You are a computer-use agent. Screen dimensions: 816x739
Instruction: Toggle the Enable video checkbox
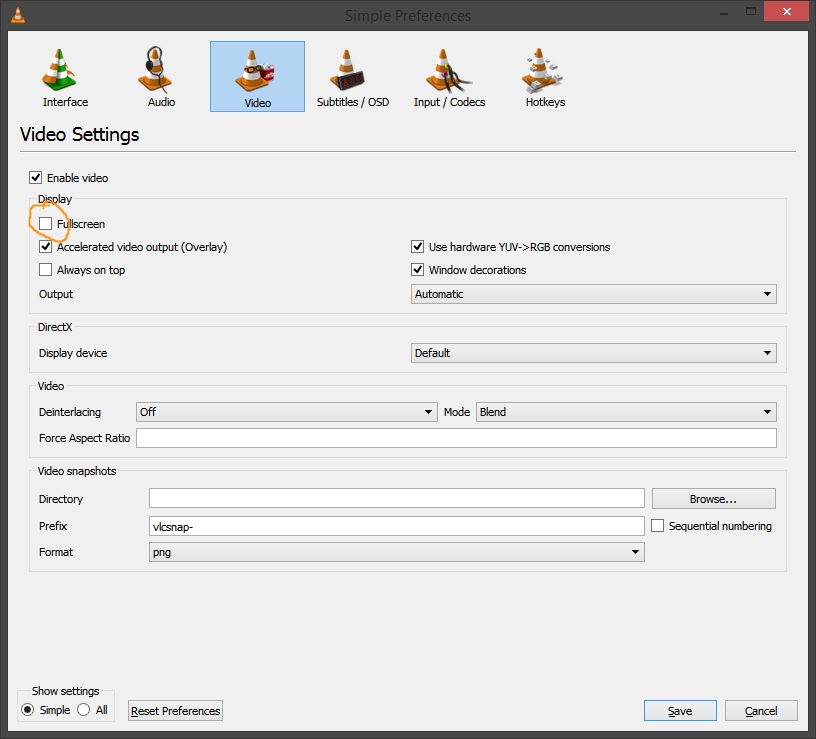coord(35,177)
